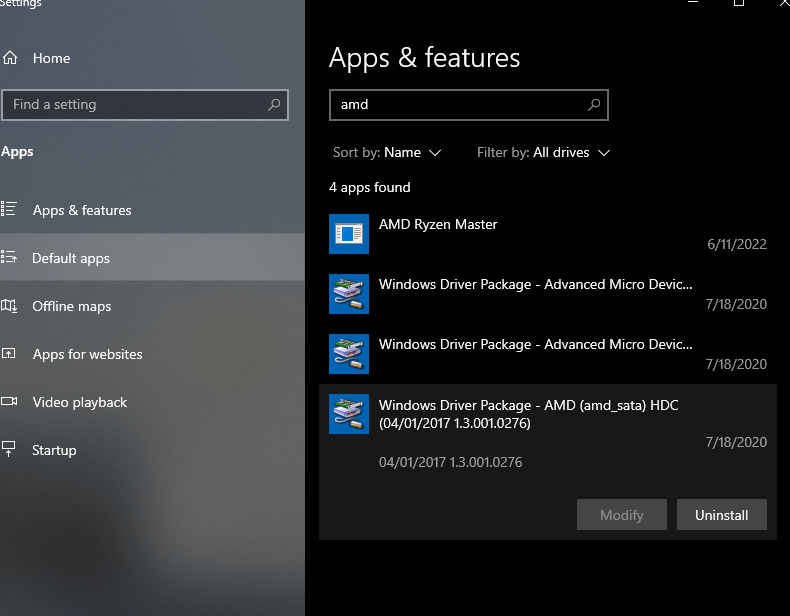The height and width of the screenshot is (616, 790).
Task: Select first Windows Driver Package Advanced Micro Devic... row
Action: 548,294
